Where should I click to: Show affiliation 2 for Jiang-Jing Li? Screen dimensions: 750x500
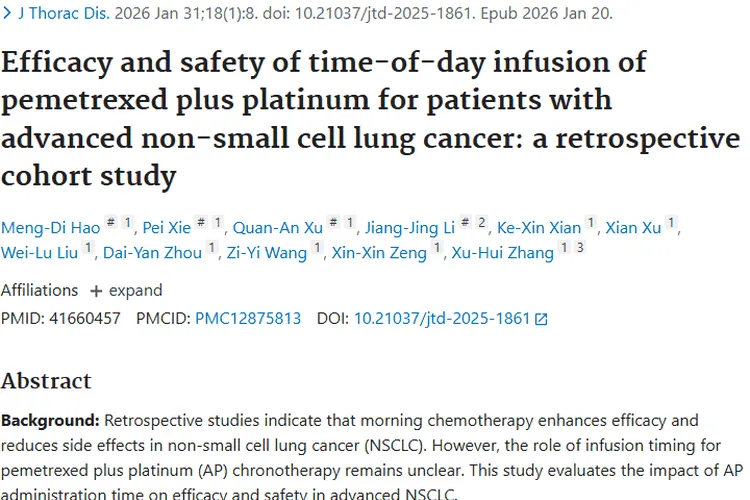[482, 224]
